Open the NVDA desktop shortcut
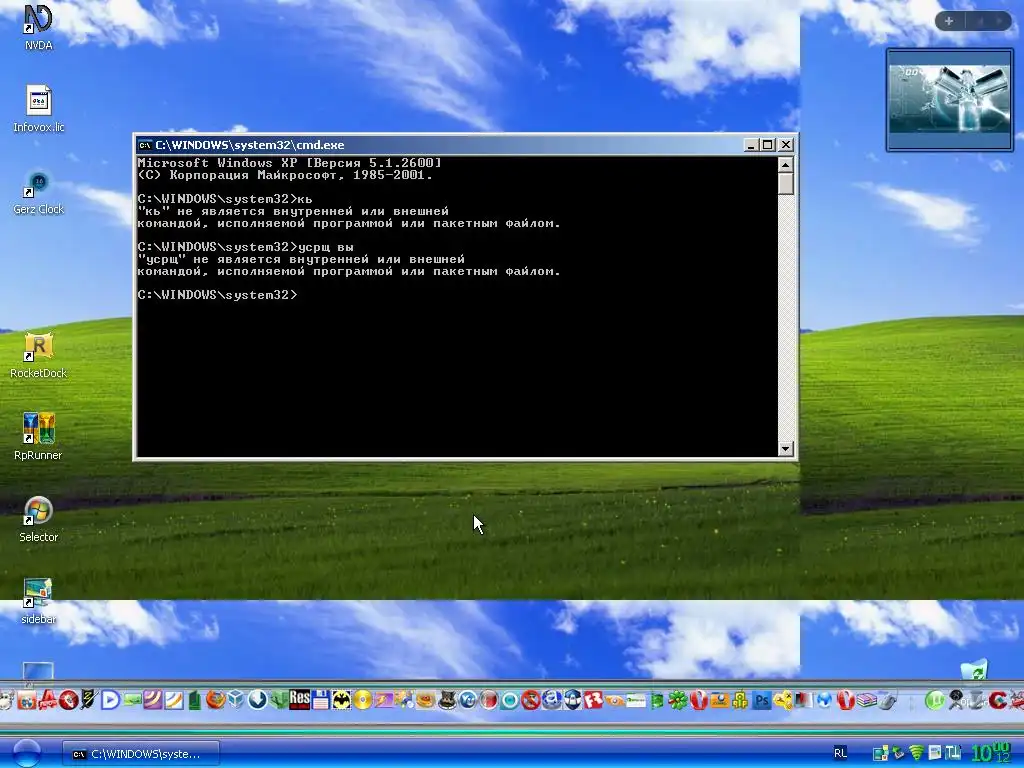Screen dimensions: 1024x768 [x=38, y=26]
